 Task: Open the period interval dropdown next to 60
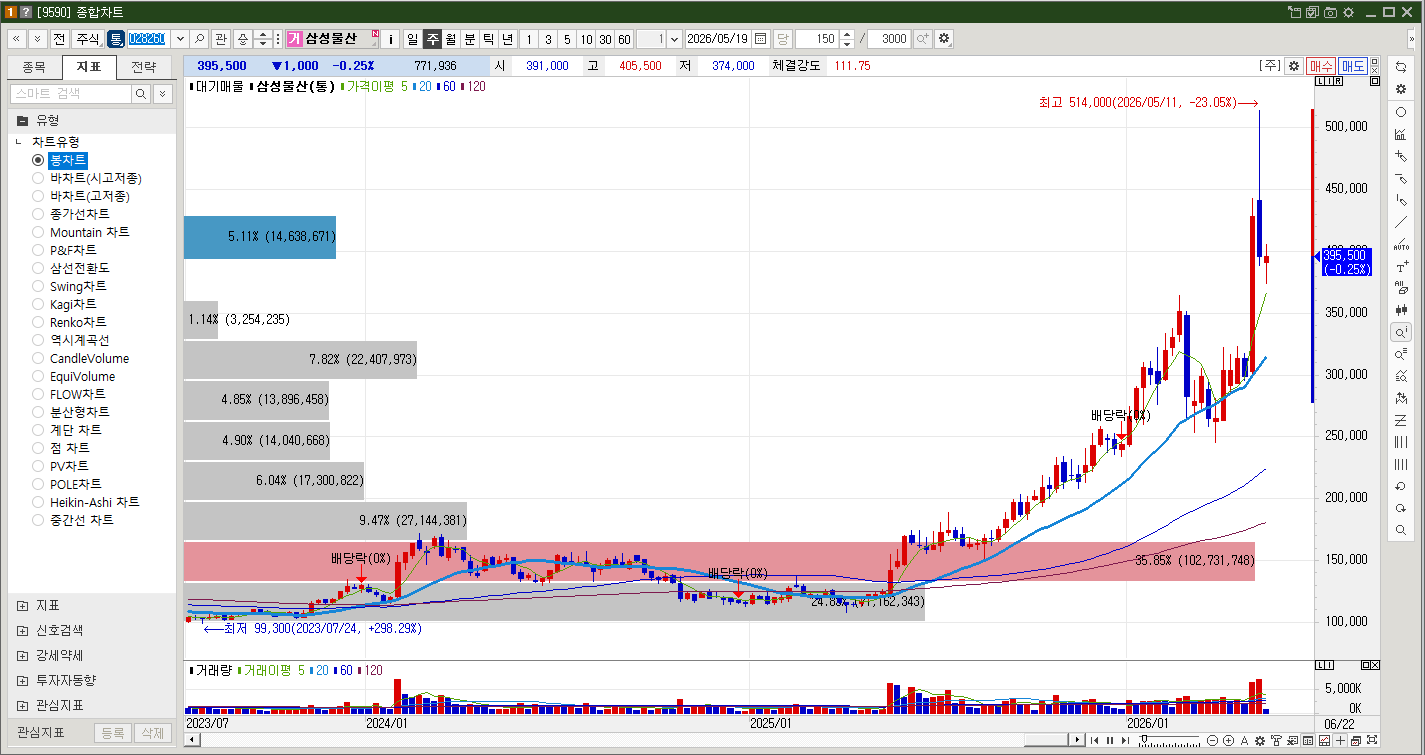(674, 39)
